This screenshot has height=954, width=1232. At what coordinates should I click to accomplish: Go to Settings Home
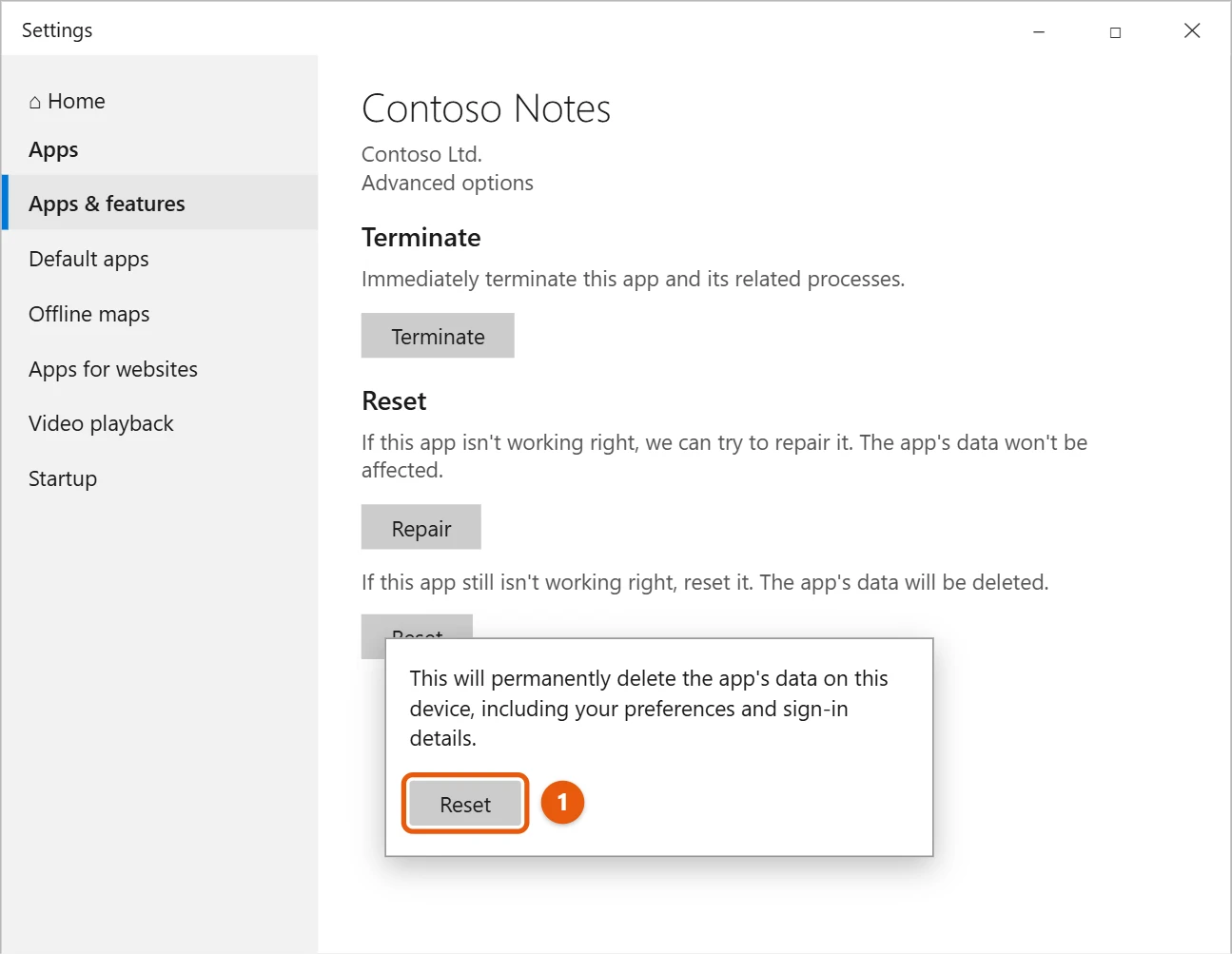tap(67, 101)
